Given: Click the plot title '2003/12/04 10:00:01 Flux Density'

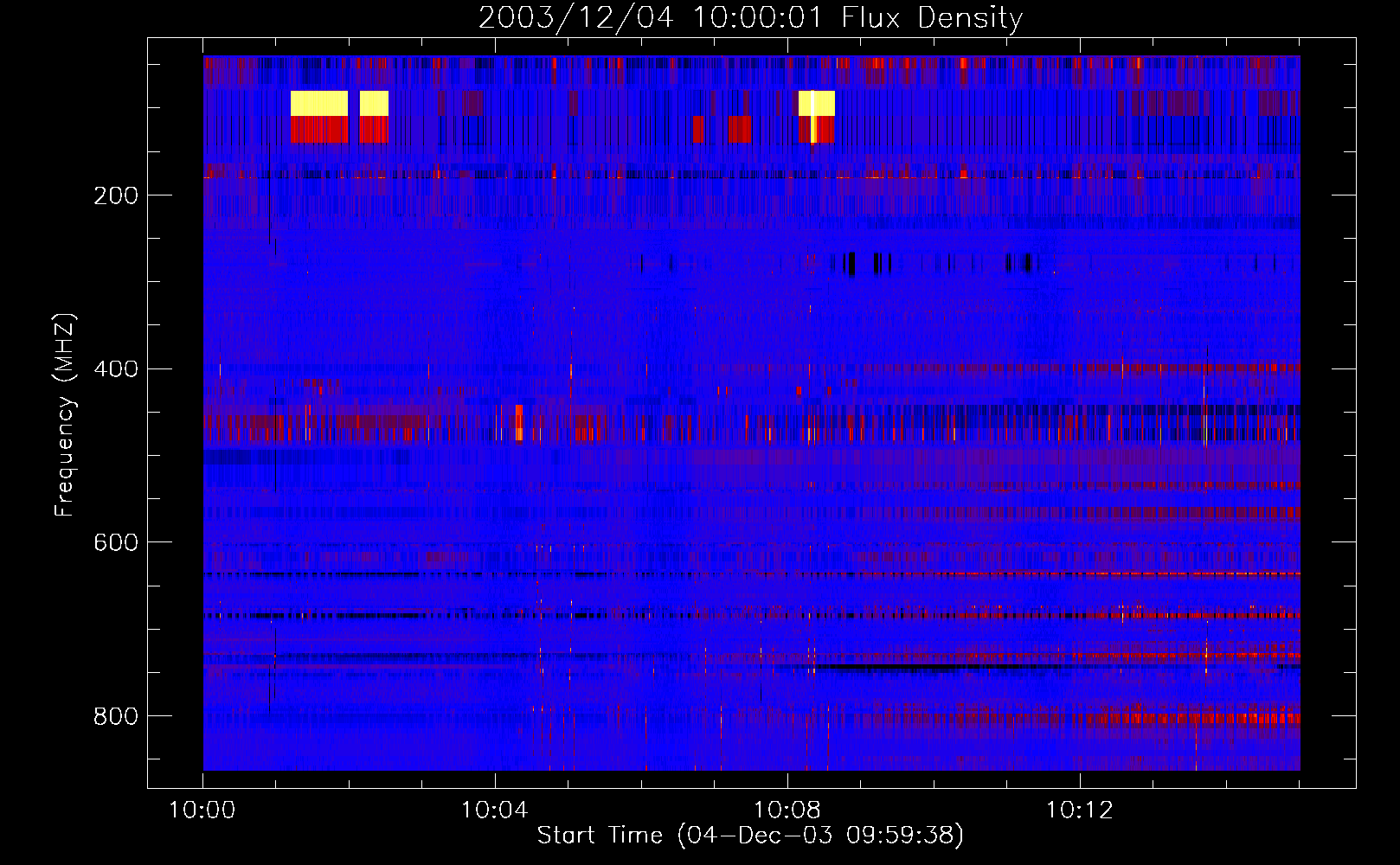Looking at the screenshot, I should [750, 18].
